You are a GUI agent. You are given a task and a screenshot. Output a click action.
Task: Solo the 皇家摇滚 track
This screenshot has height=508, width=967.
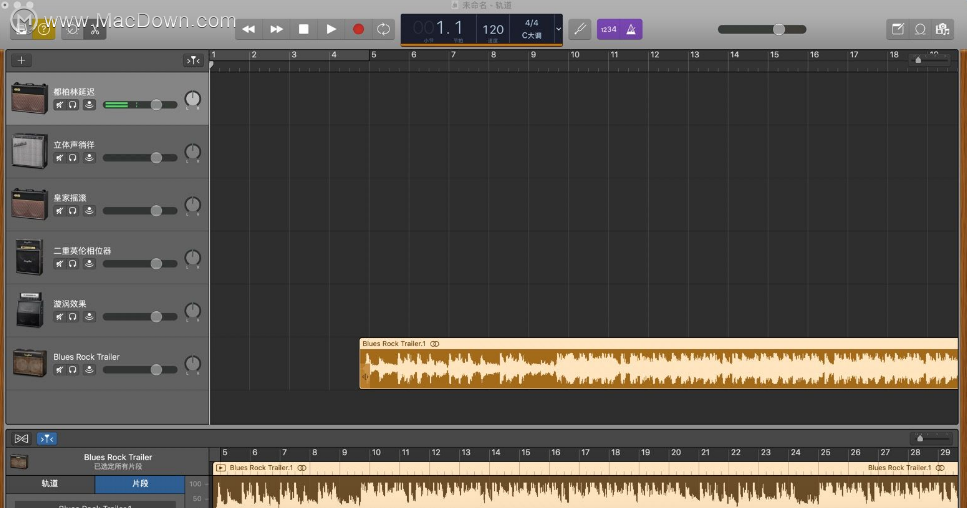click(x=72, y=211)
